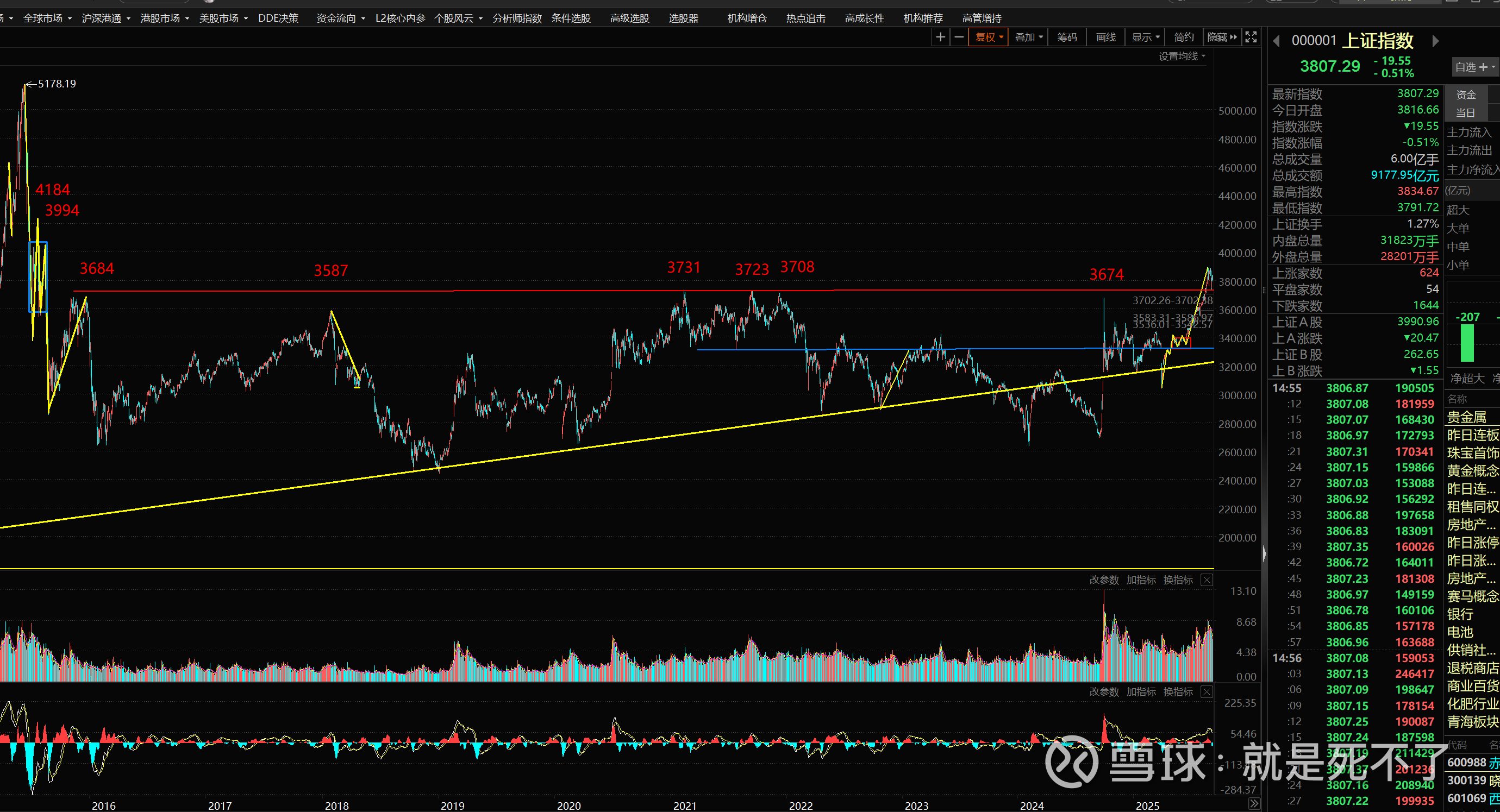Open the 设置均线 moving average dropdown
Viewport: 1500px width, 812px height.
coord(1182,56)
